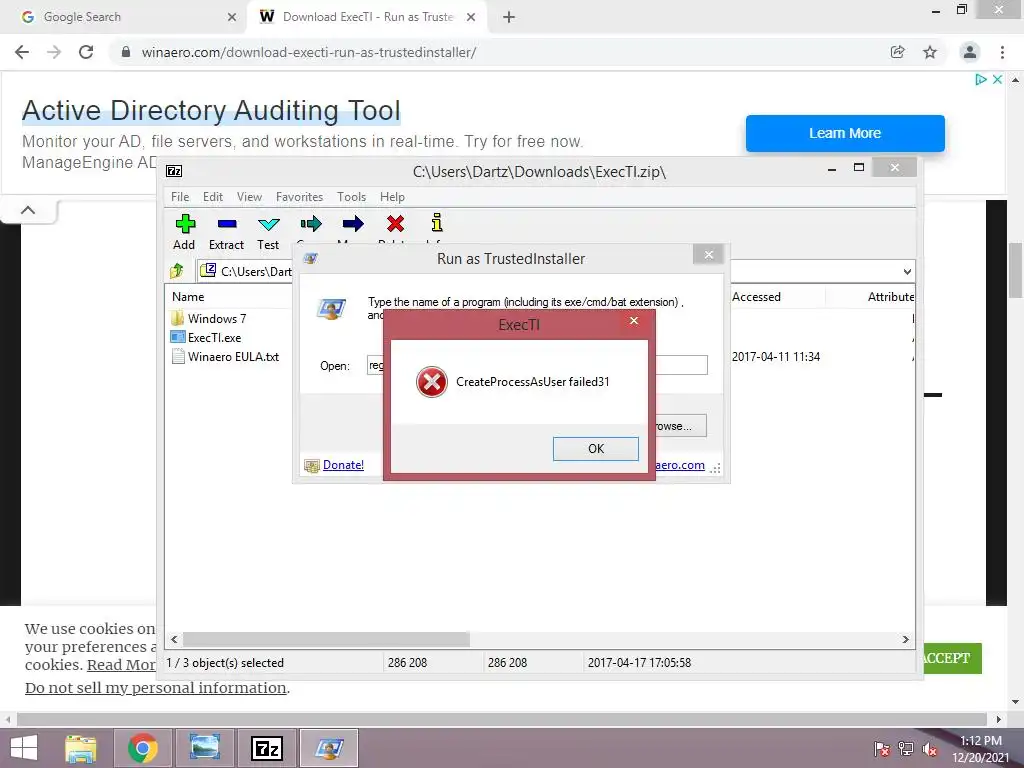Collapse the page panel with up chevron
The width and height of the screenshot is (1024, 768).
[x=28, y=210]
